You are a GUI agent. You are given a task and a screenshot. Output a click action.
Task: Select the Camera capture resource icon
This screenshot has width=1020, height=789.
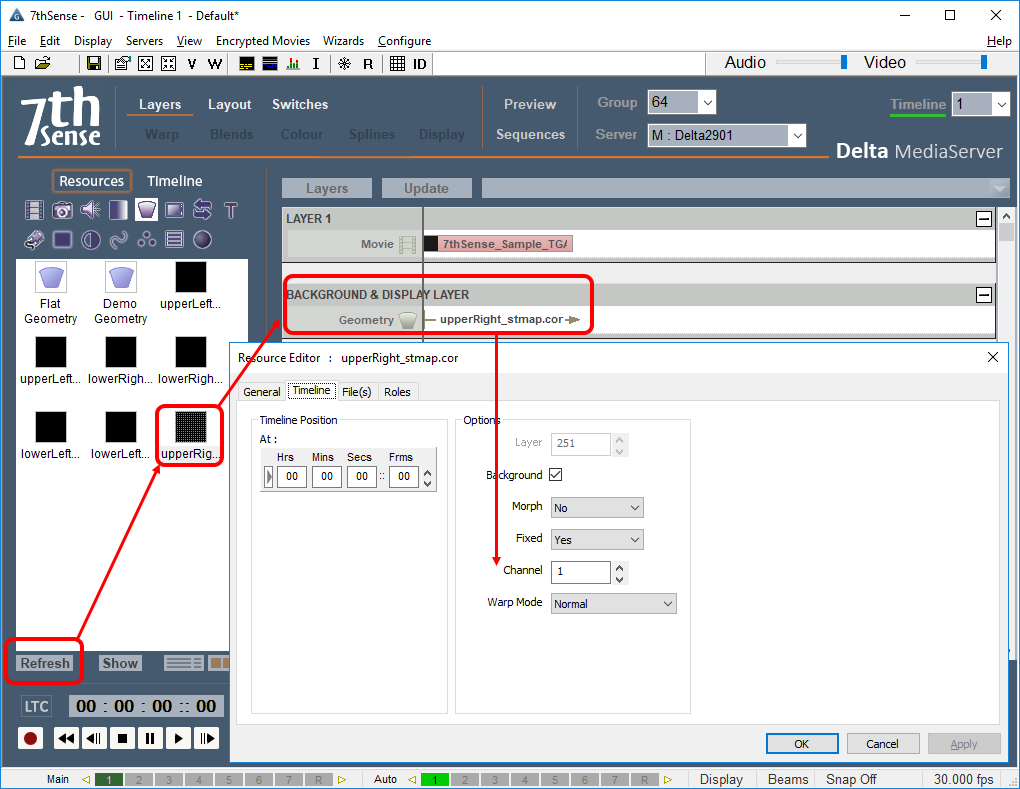[62, 210]
